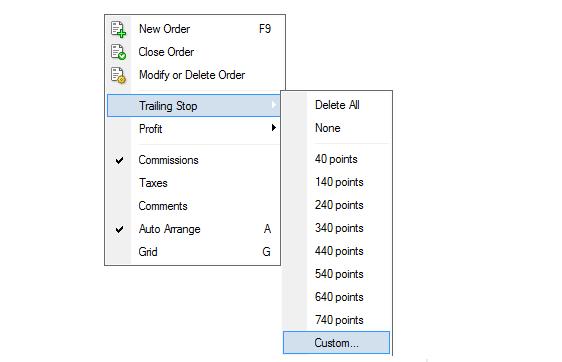Select 40 points trailing stop
This screenshot has width=562, height=362.
pyautogui.click(x=336, y=159)
